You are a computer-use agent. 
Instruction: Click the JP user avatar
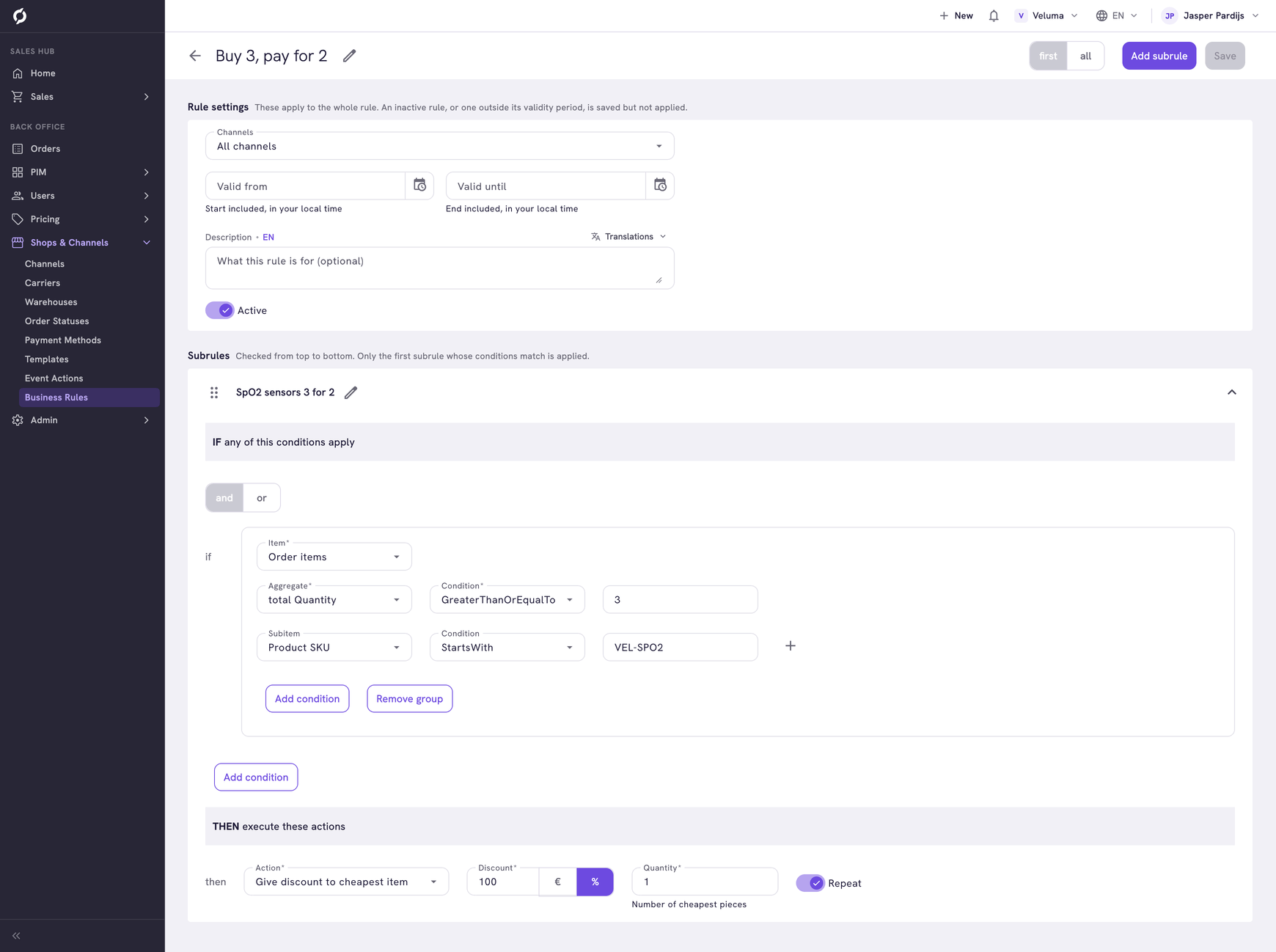[x=1170, y=15]
